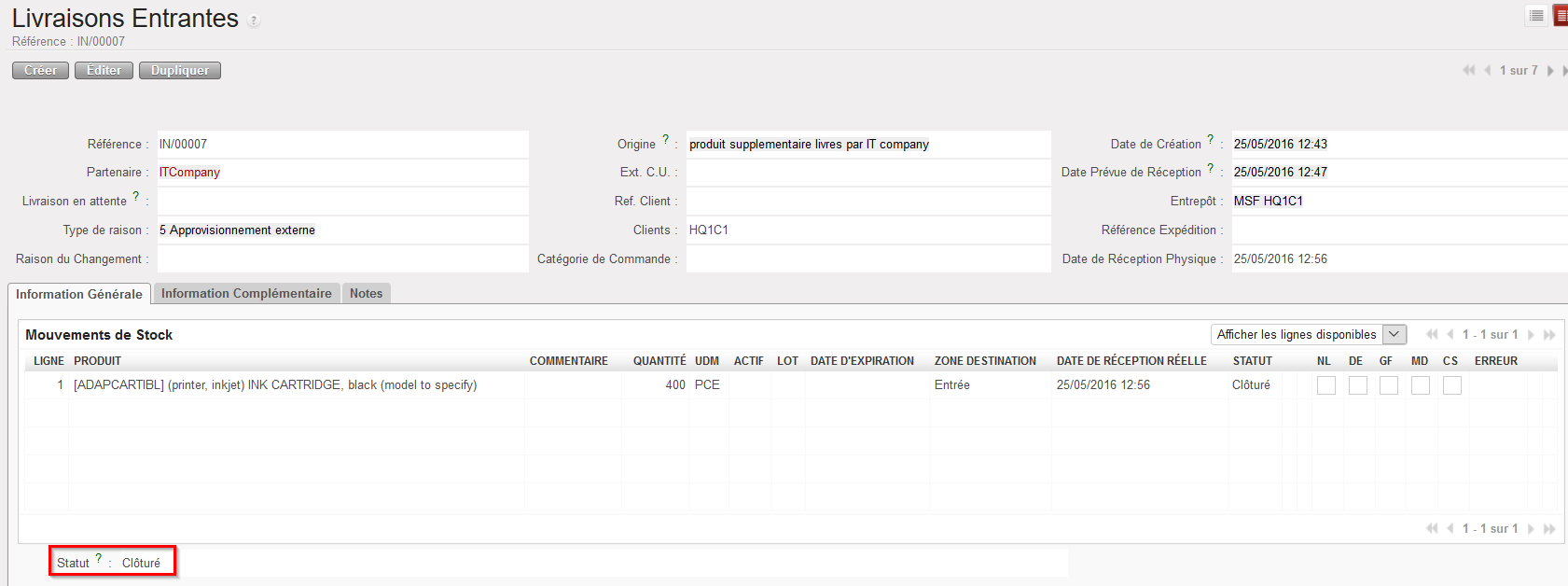Open the ITCompany partner link
The height and width of the screenshot is (586, 1568).
point(189,173)
